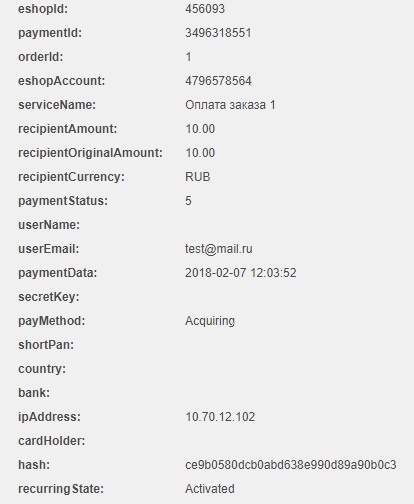Click the ipAddress value 10.70.12.102
Viewport: 414px width, 504px height.
(220, 417)
